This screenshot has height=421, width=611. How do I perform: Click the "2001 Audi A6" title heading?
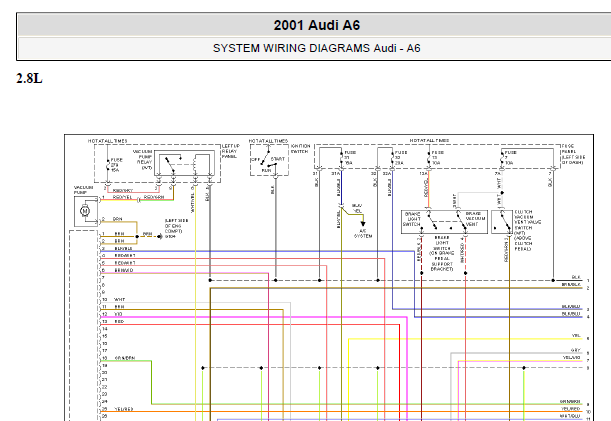tap(316, 25)
